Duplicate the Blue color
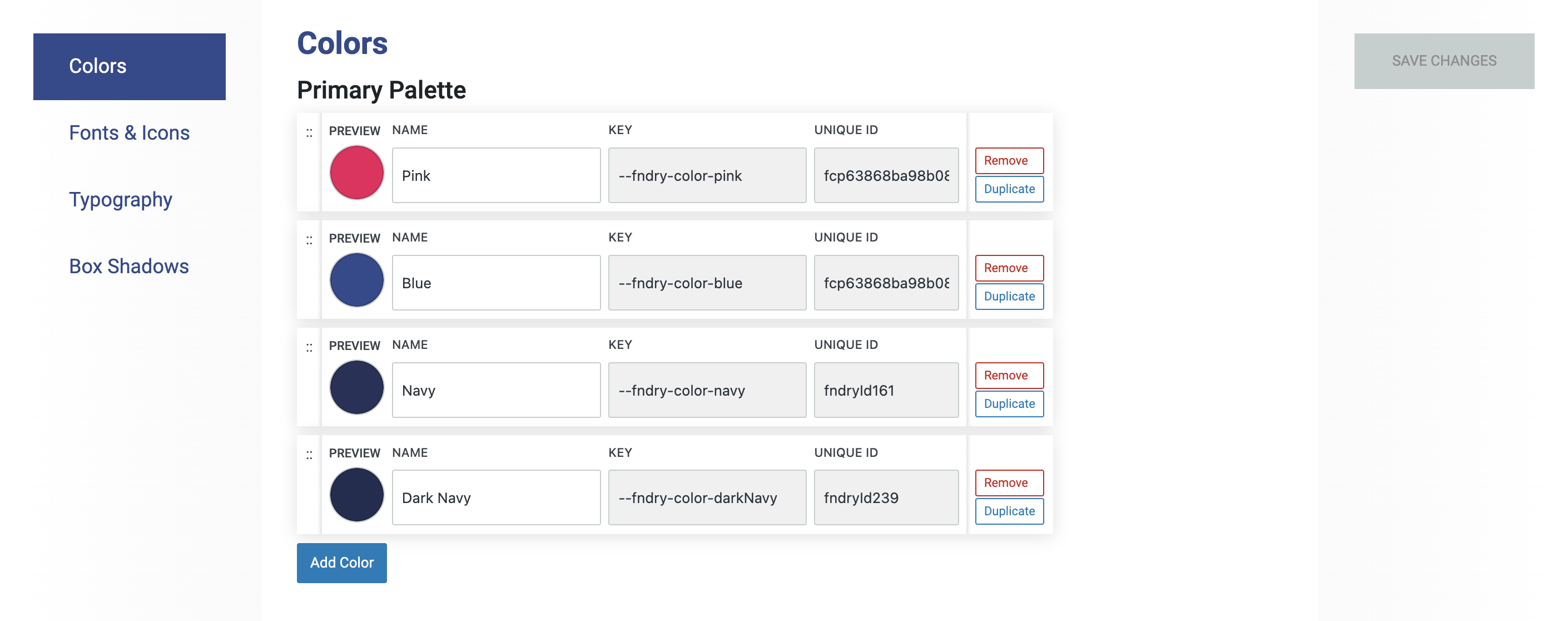This screenshot has height=621, width=1568. point(1009,297)
